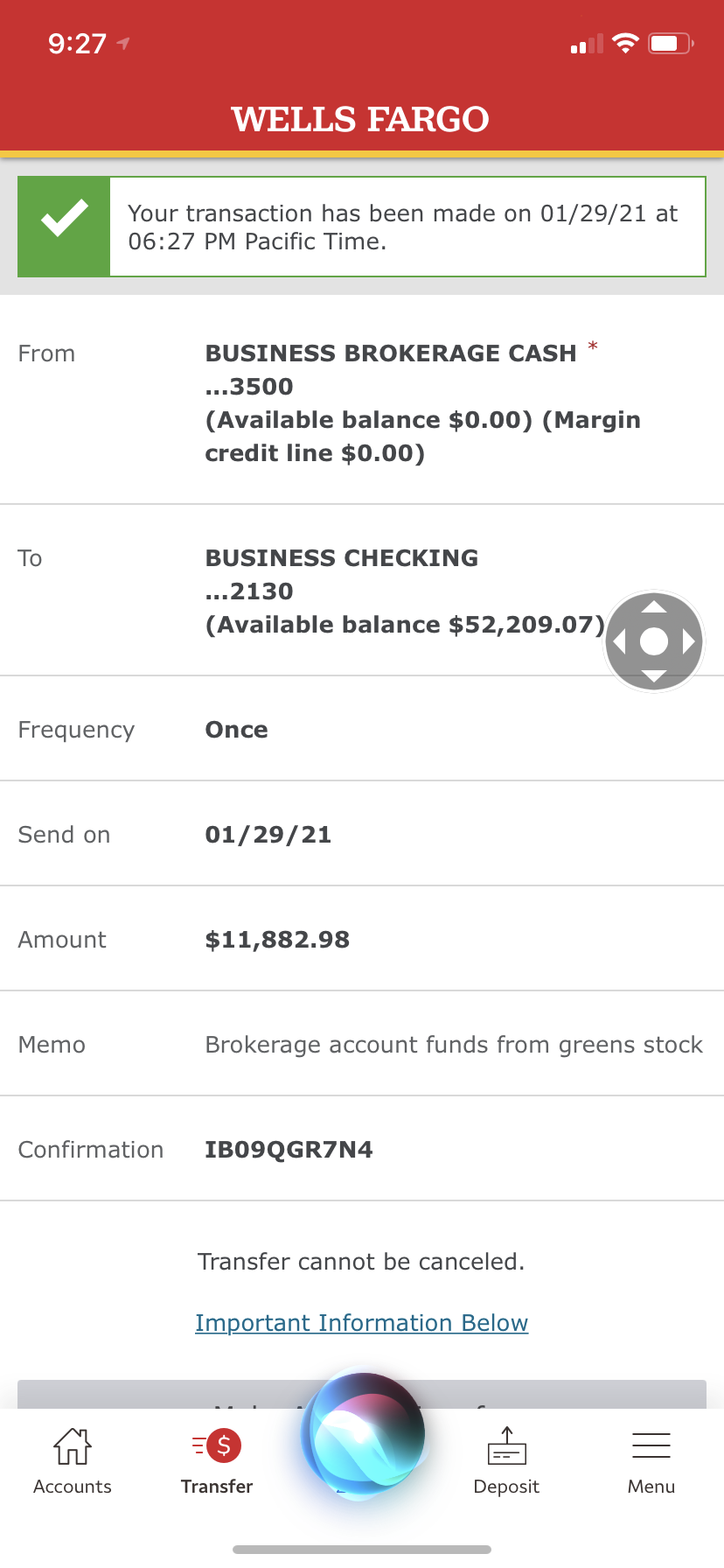Open the Menu hamburger icon
This screenshot has height=1568, width=724.
651,1446
